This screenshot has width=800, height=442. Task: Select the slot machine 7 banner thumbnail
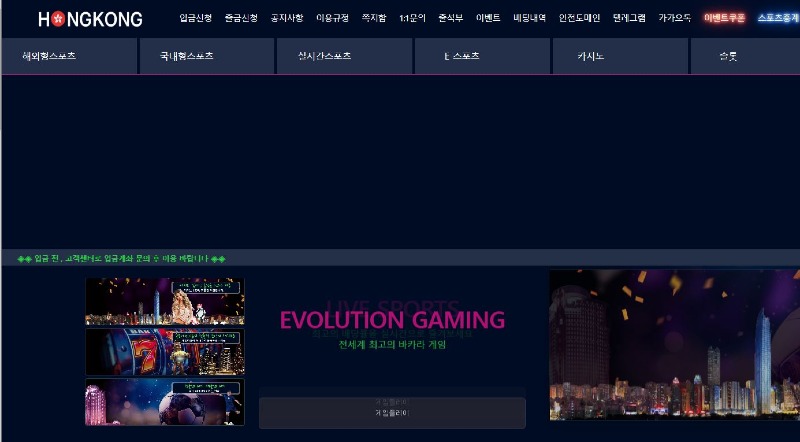165,352
